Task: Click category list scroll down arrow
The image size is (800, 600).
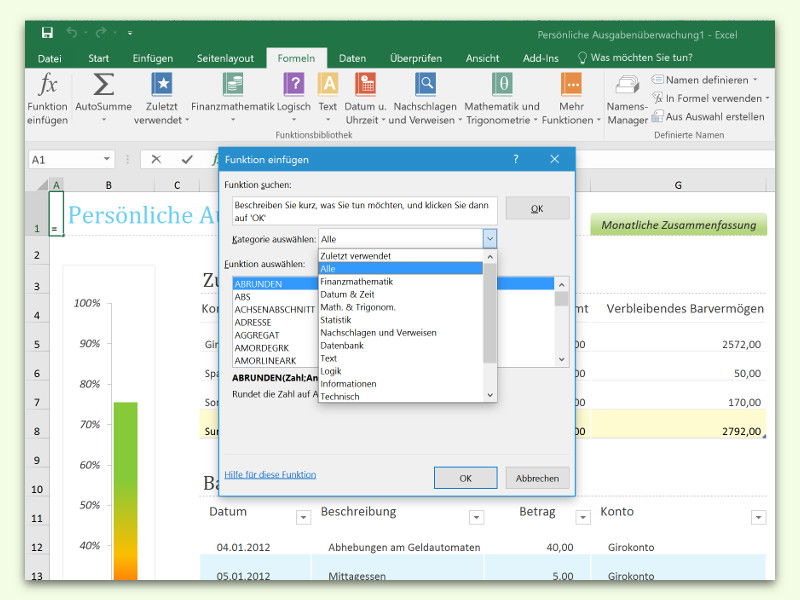Action: pyautogui.click(x=490, y=395)
